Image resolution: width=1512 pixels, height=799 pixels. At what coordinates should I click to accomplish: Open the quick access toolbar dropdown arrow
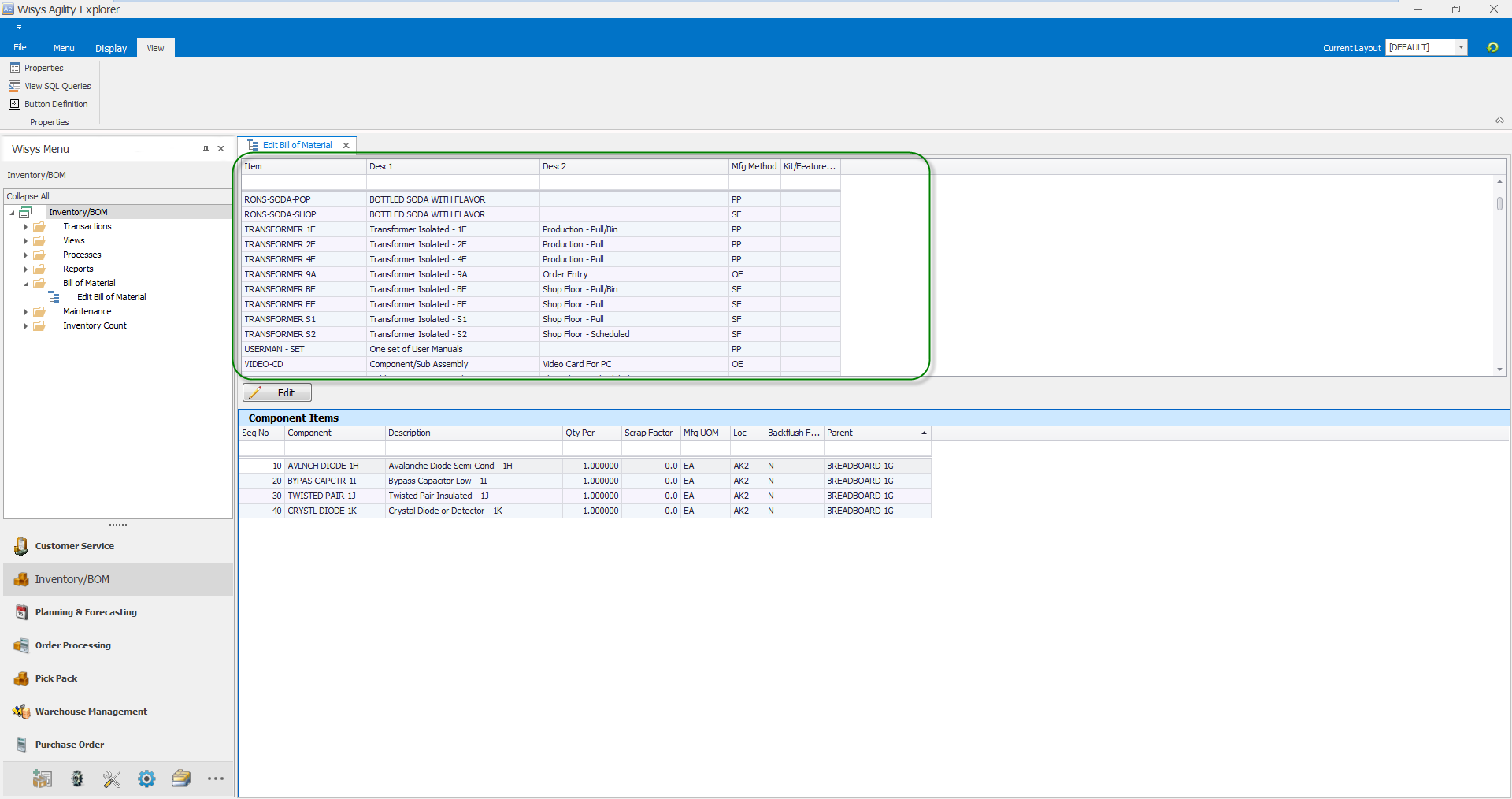(x=19, y=27)
